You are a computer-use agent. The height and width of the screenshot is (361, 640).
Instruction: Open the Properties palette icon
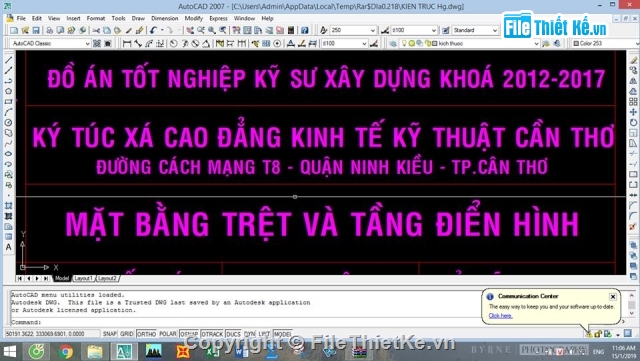[236, 30]
